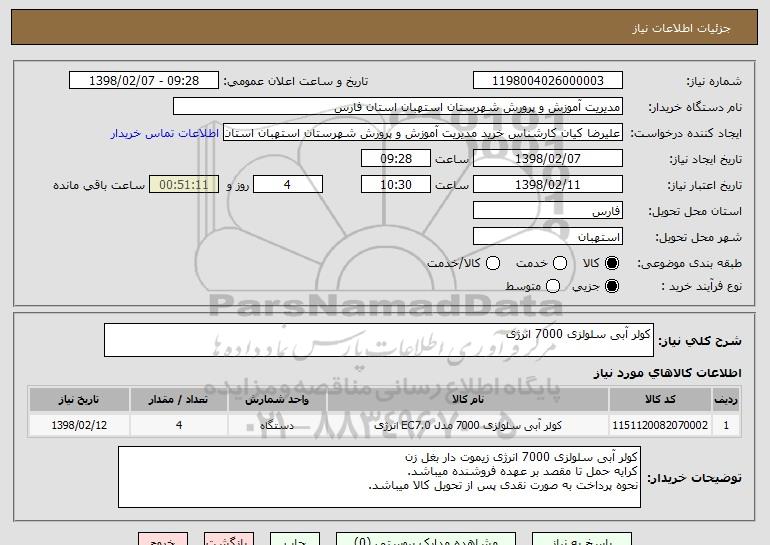Screen dimensions: 770x545
Task: Click مشاهده مدارک پیوستی (0) button
Action: pos(426,539)
